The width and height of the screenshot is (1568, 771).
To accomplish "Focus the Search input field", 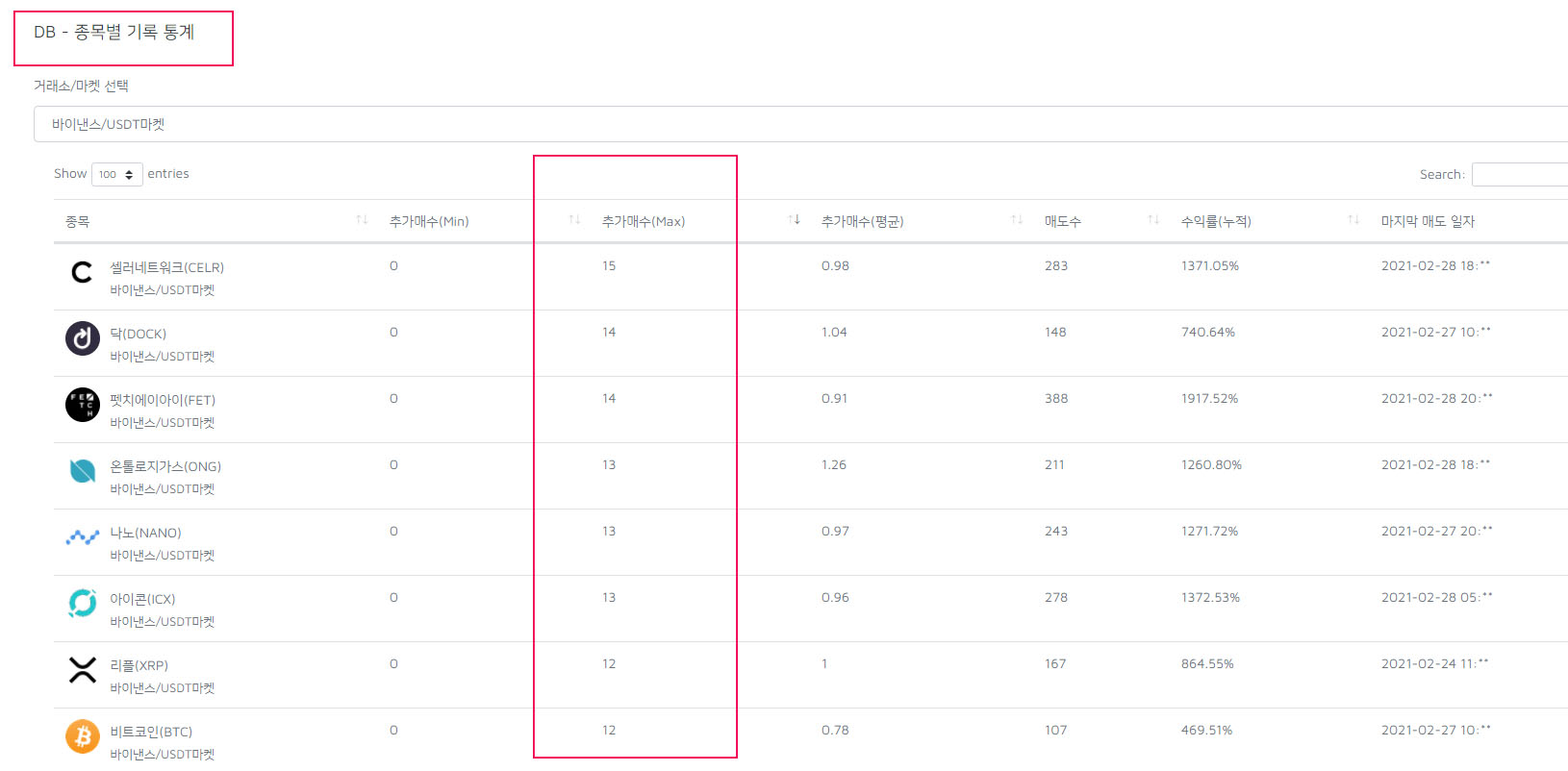I will (1520, 174).
